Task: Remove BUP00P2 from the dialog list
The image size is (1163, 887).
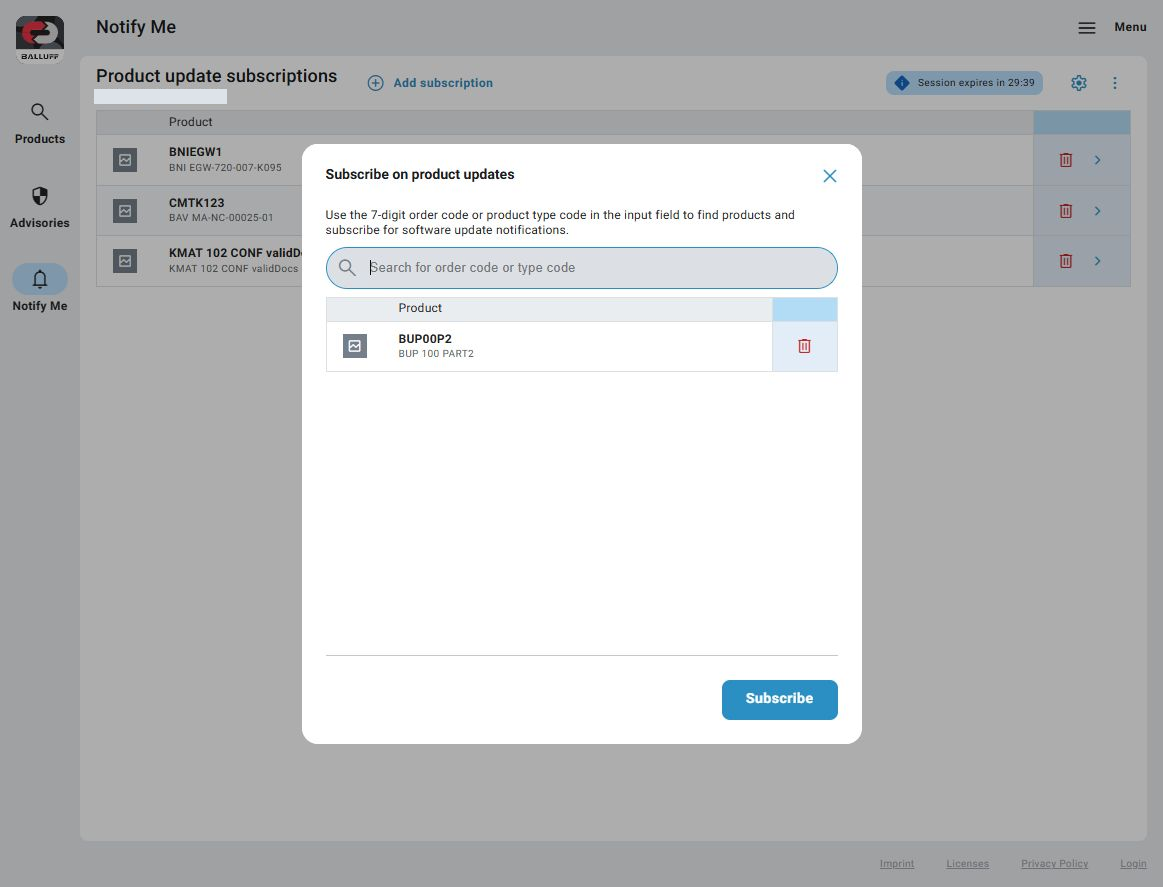Action: (x=804, y=346)
